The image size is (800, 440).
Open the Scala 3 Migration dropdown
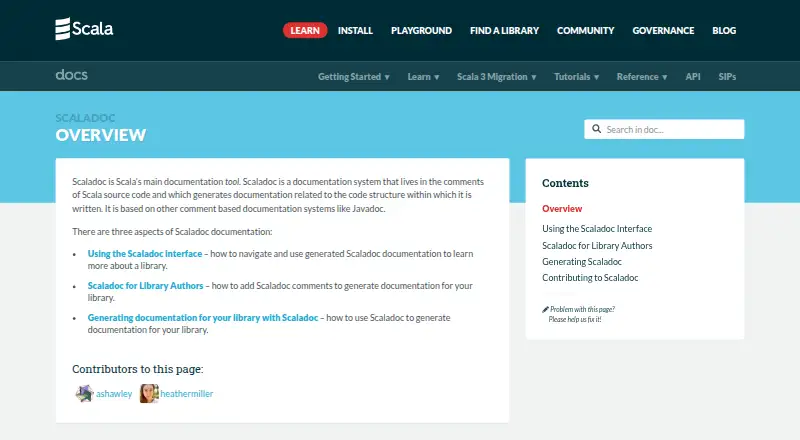coord(496,77)
